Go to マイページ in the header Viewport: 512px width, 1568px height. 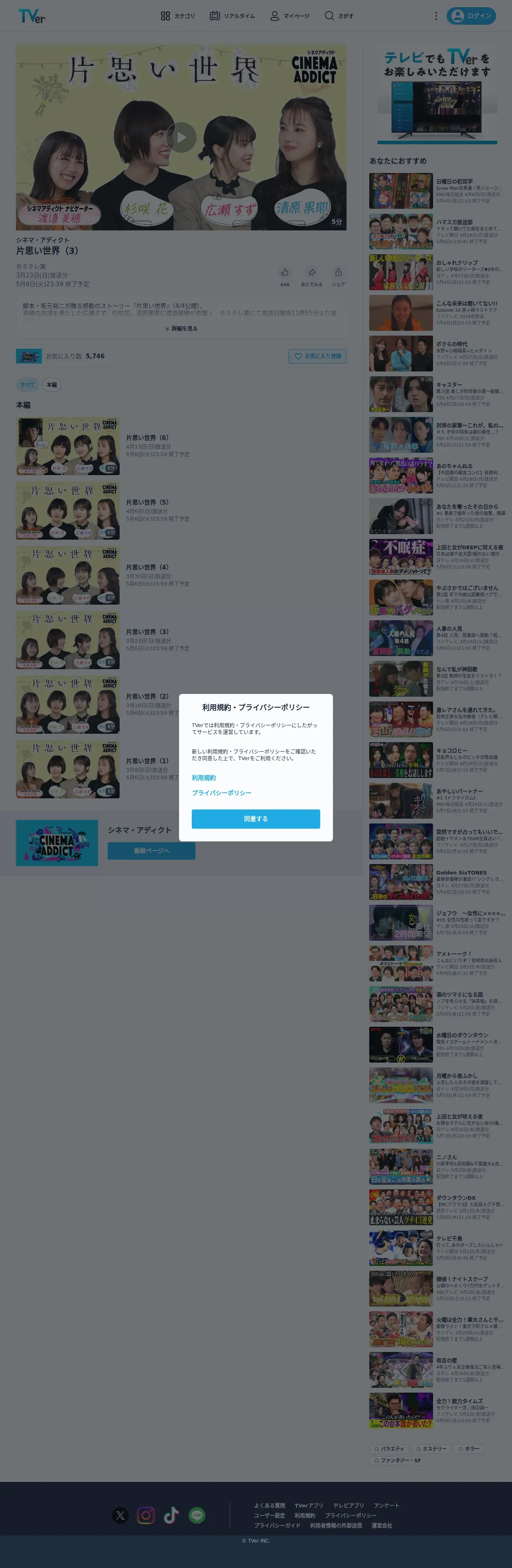click(290, 16)
